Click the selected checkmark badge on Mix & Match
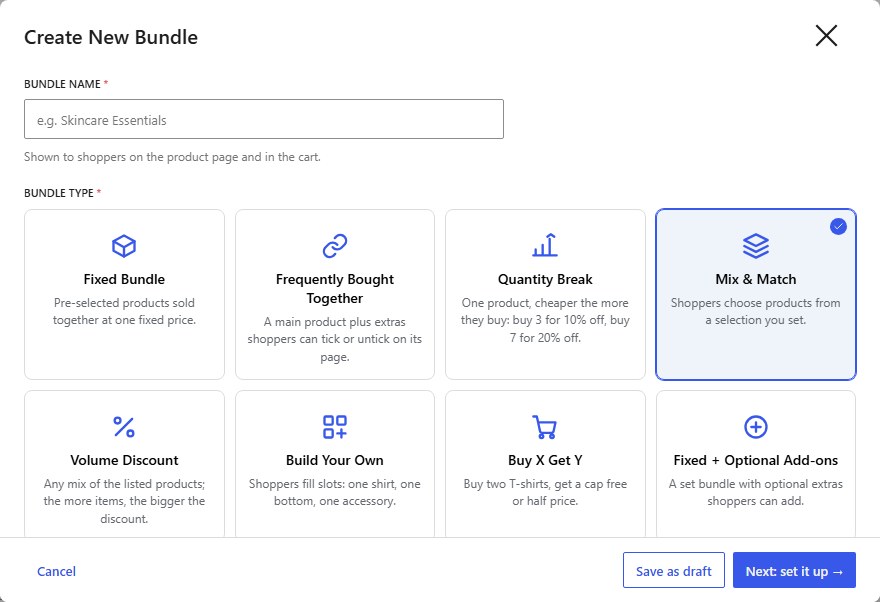880x602 pixels. coord(838,226)
